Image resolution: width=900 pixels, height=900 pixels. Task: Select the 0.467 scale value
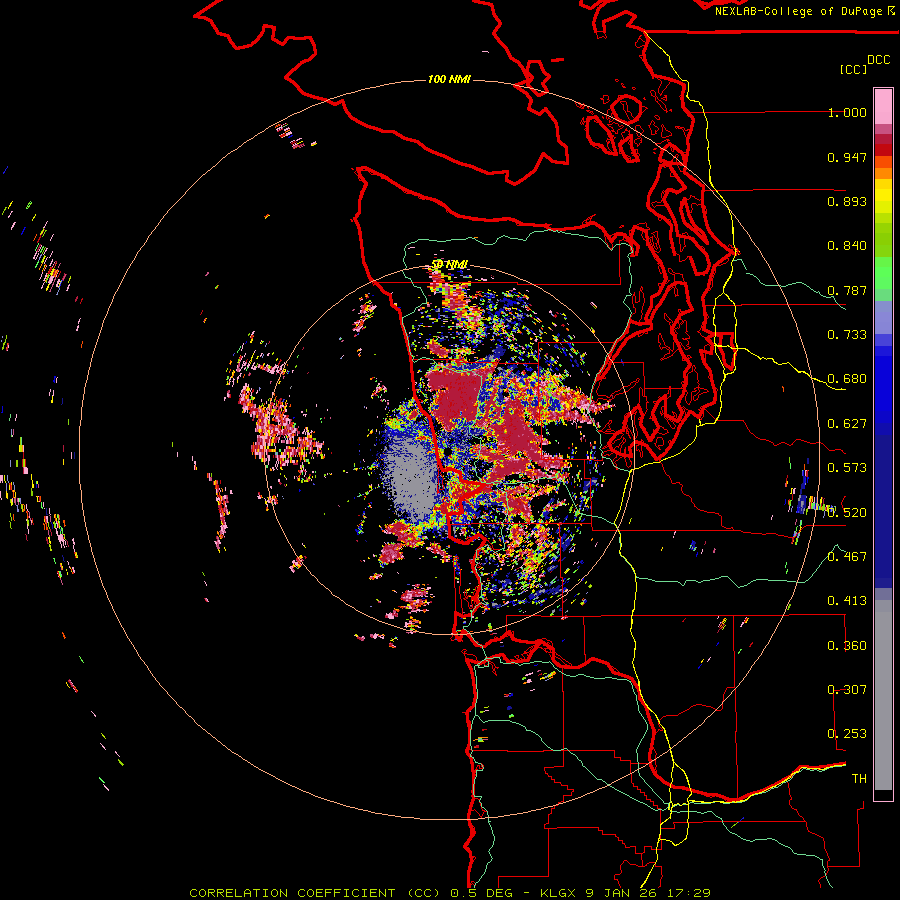tap(847, 557)
